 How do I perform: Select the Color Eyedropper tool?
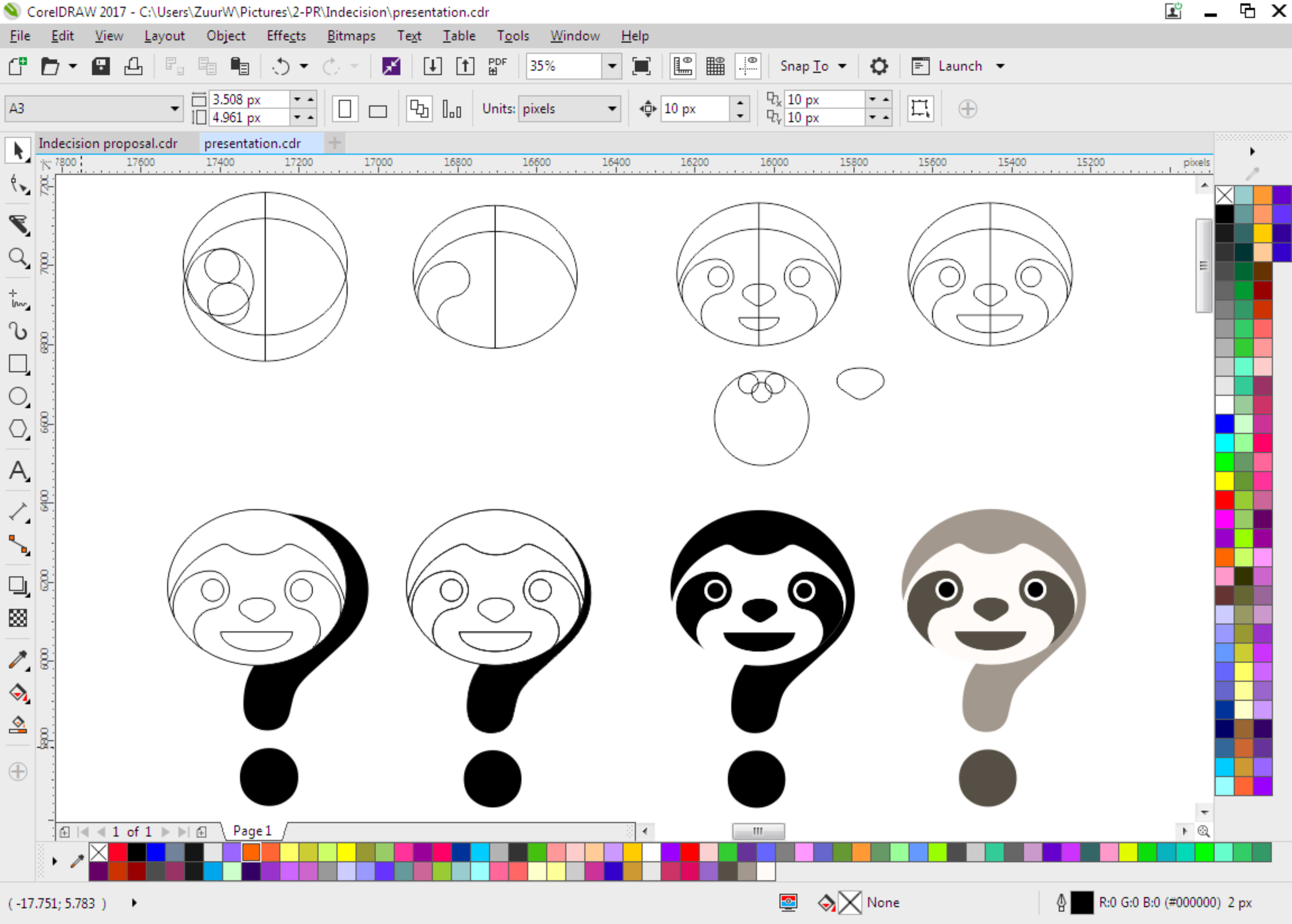pyautogui.click(x=18, y=660)
